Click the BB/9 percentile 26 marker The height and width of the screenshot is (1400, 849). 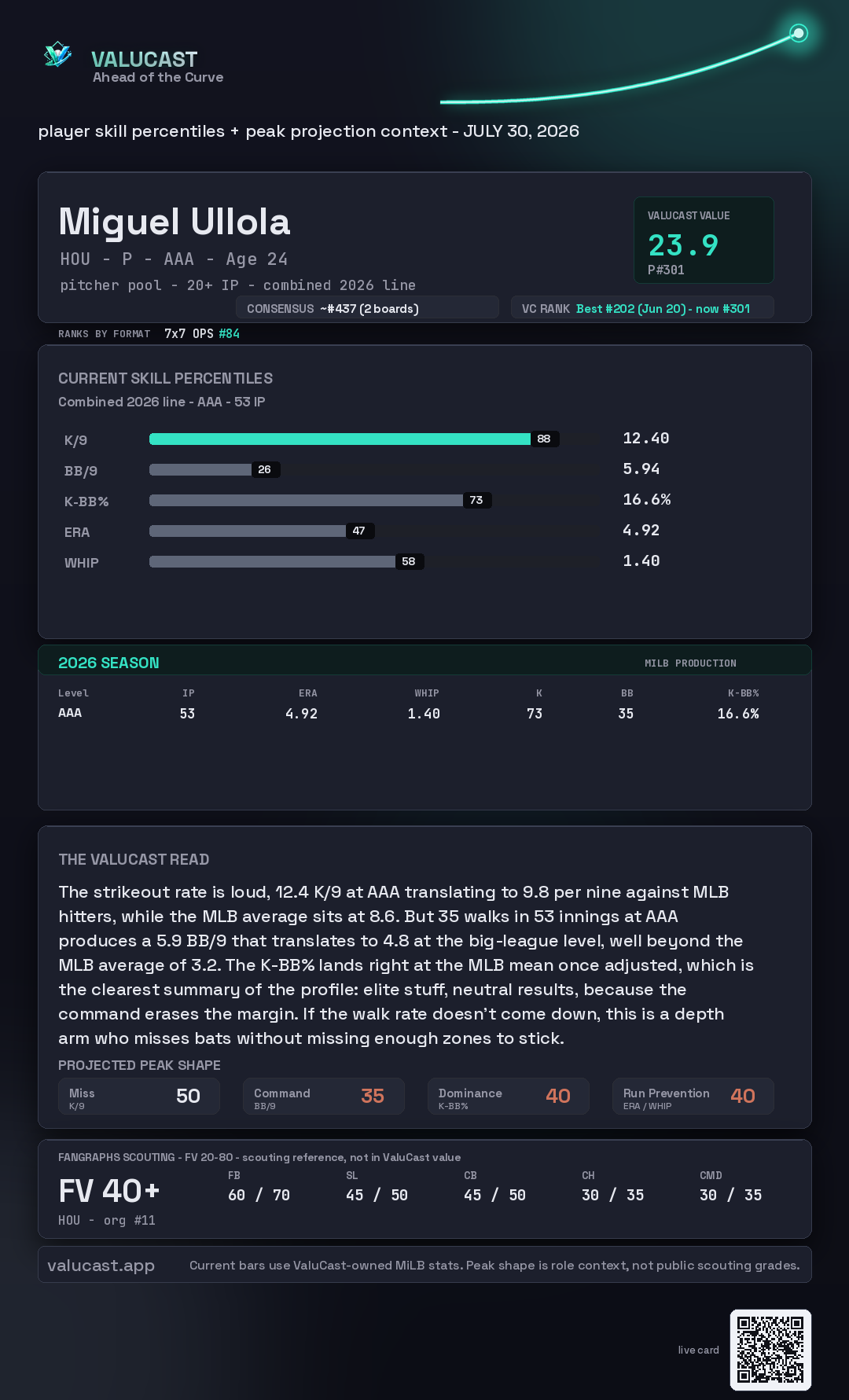pyautogui.click(x=265, y=469)
